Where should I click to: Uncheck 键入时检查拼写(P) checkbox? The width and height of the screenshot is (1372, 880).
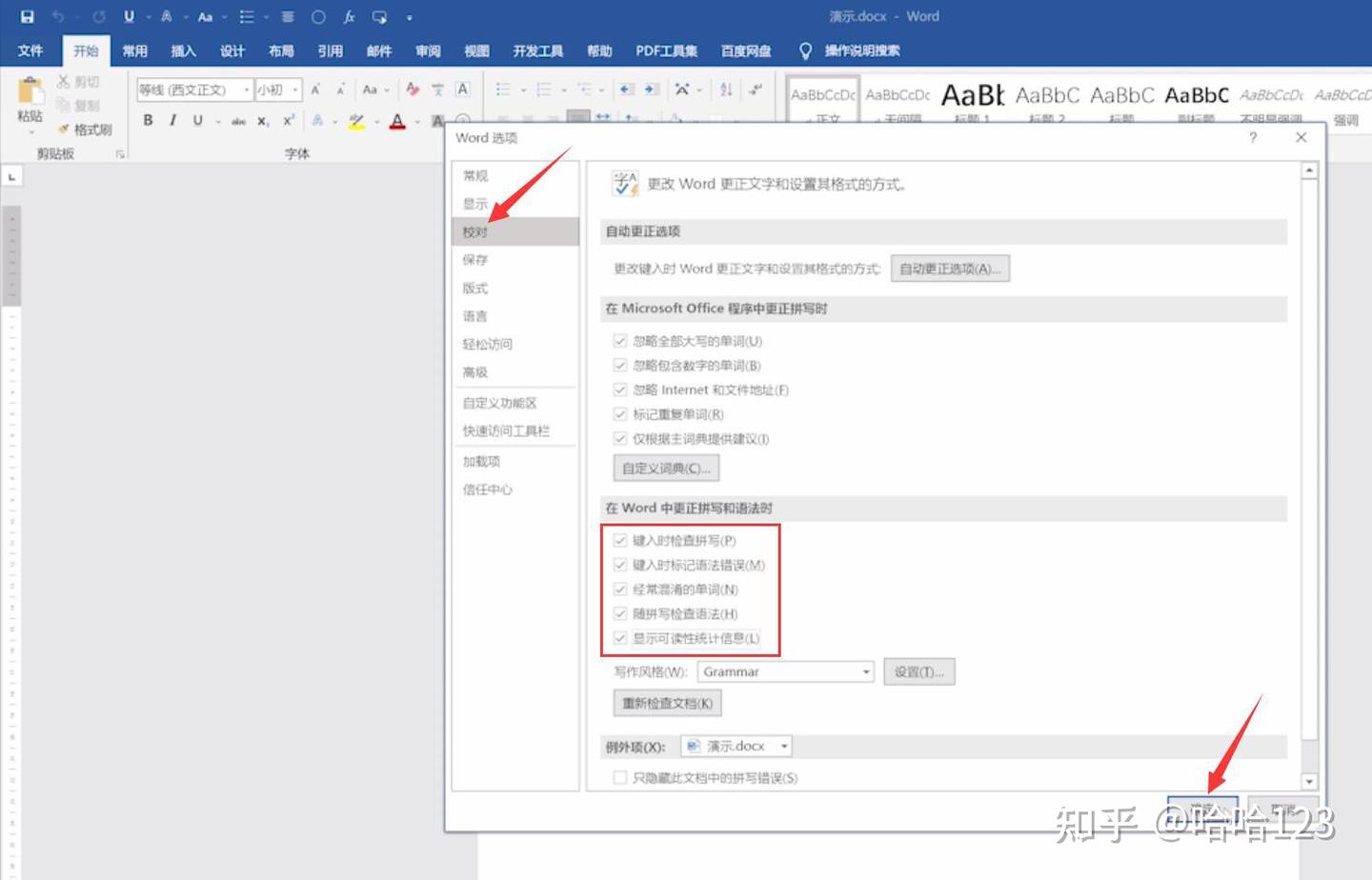(x=620, y=540)
